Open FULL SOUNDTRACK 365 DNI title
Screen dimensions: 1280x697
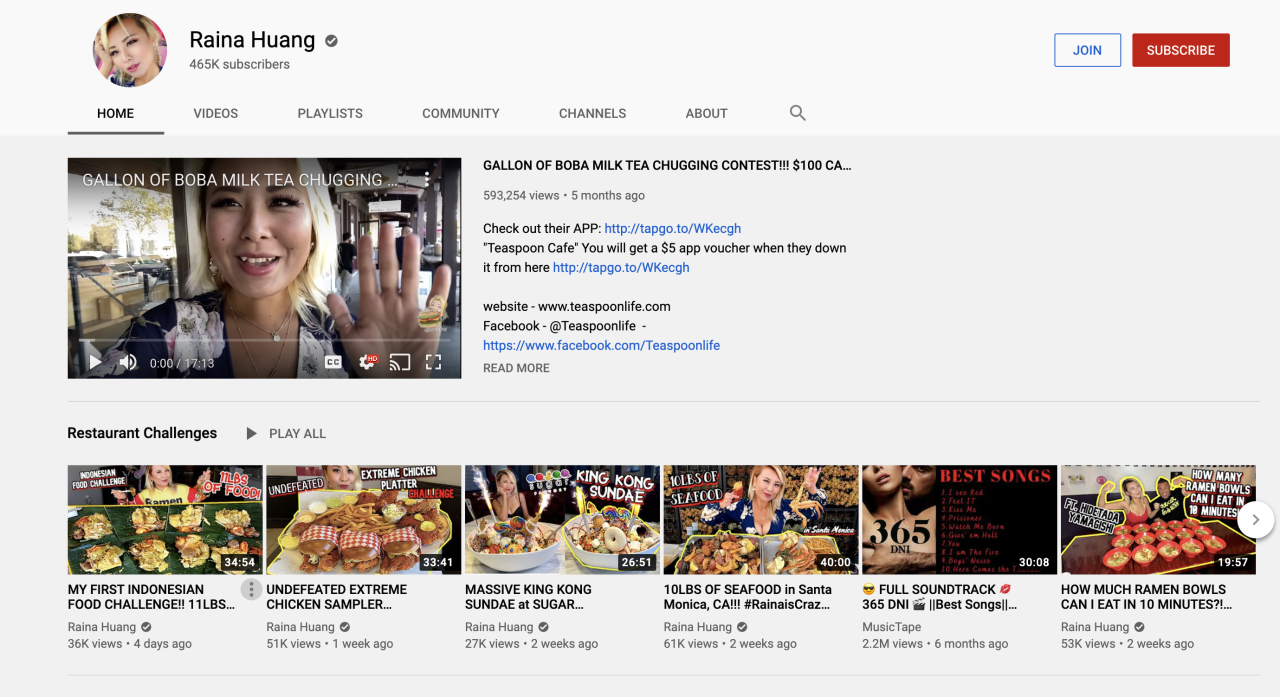(x=940, y=597)
